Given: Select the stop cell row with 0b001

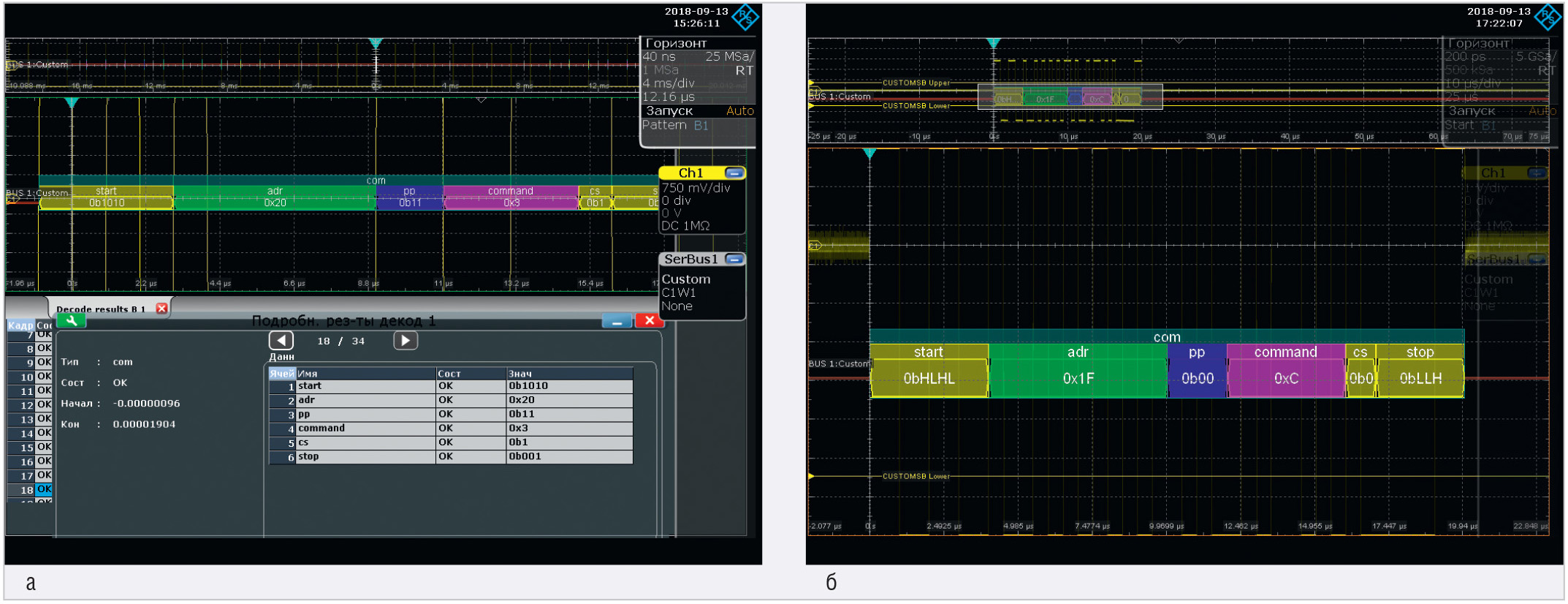Looking at the screenshot, I should pyautogui.click(x=451, y=457).
